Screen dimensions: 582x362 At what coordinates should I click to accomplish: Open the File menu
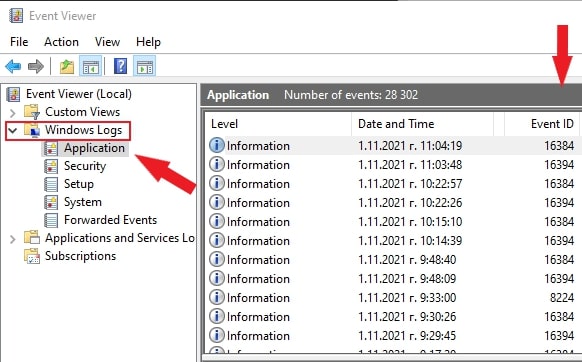coord(19,42)
